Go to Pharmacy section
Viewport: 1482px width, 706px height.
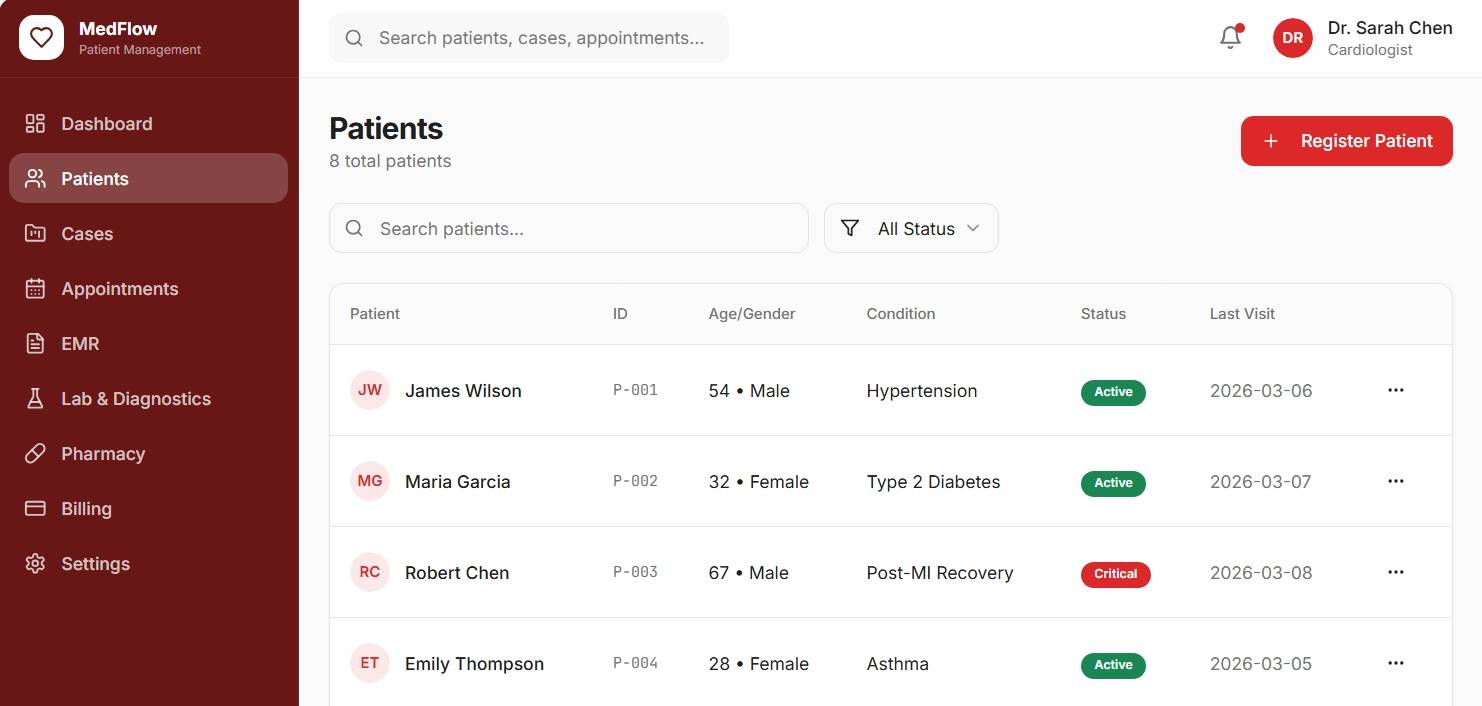[148, 454]
